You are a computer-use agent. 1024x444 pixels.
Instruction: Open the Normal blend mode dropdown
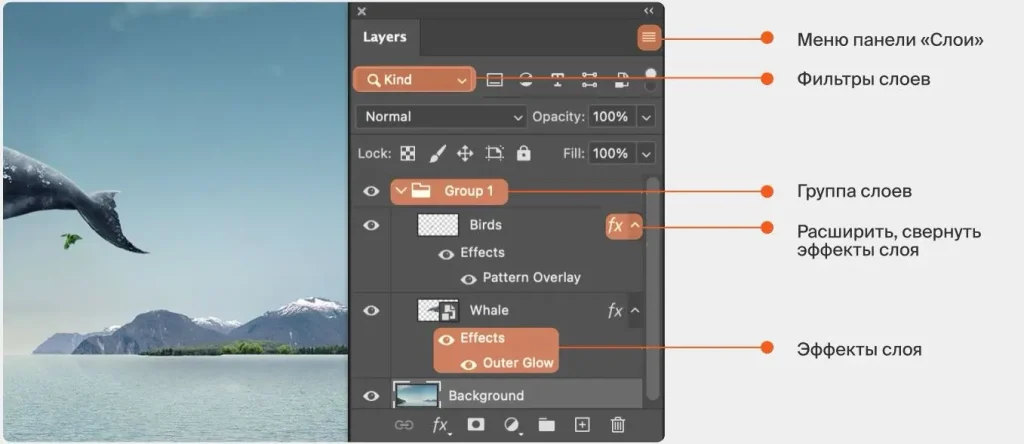(x=441, y=117)
